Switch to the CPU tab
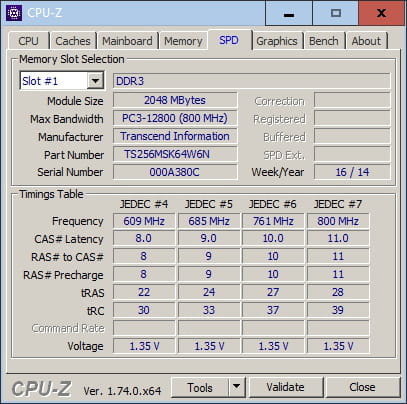This screenshot has width=407, height=404. (x=29, y=41)
